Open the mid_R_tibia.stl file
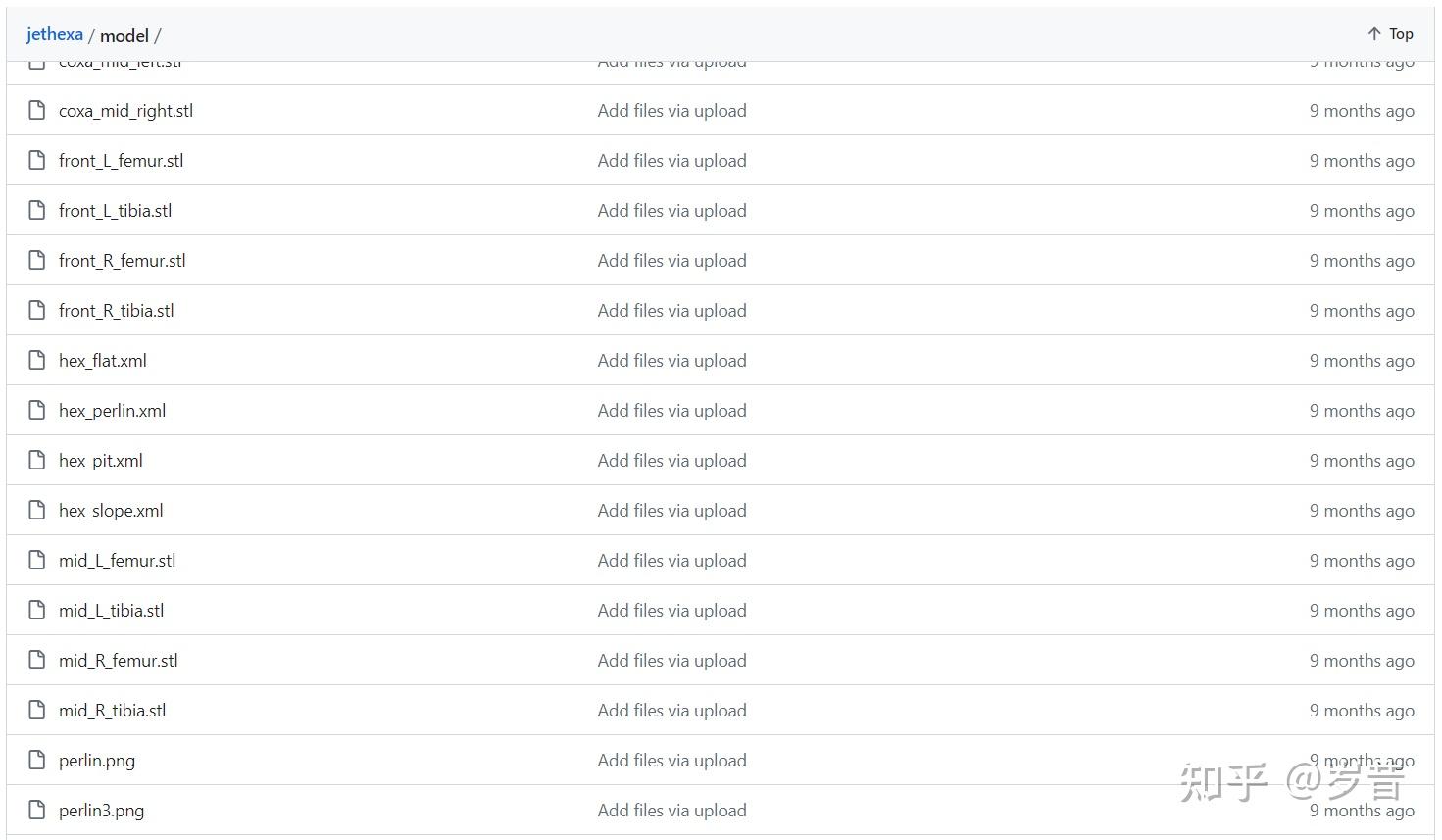 point(112,711)
